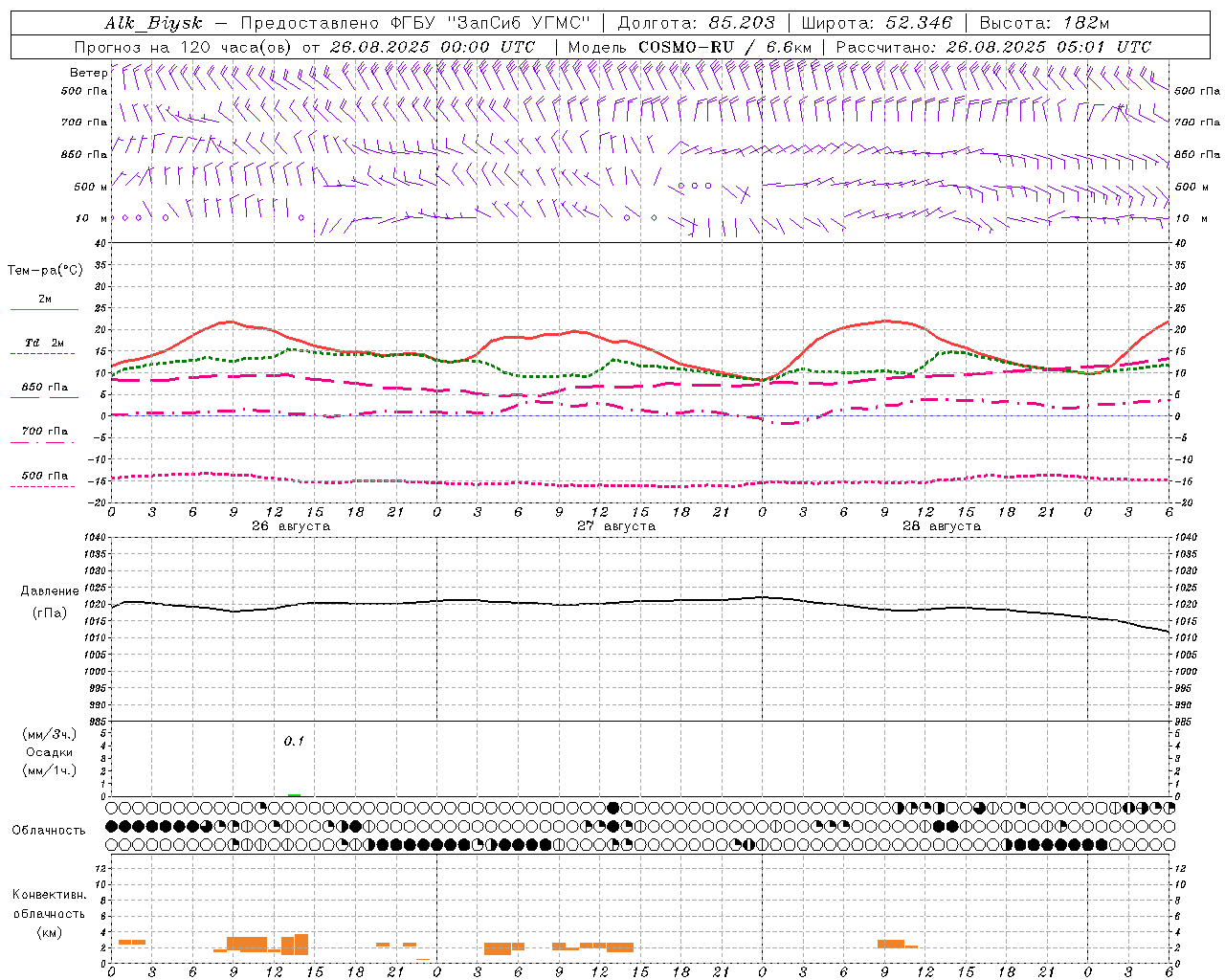This screenshot has height=980, width=1225.
Task: Click the Облачность row label
Action: pos(49,831)
